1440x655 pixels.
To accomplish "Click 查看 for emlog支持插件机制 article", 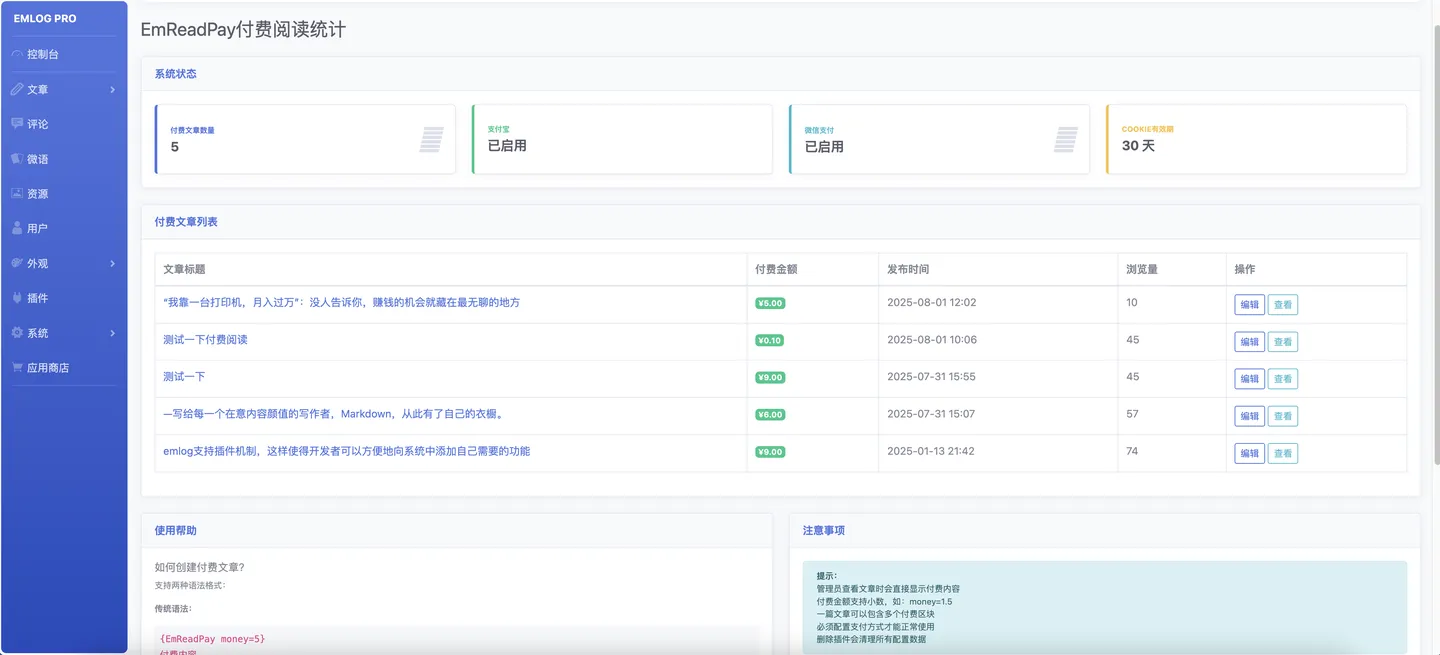I will 1283,453.
